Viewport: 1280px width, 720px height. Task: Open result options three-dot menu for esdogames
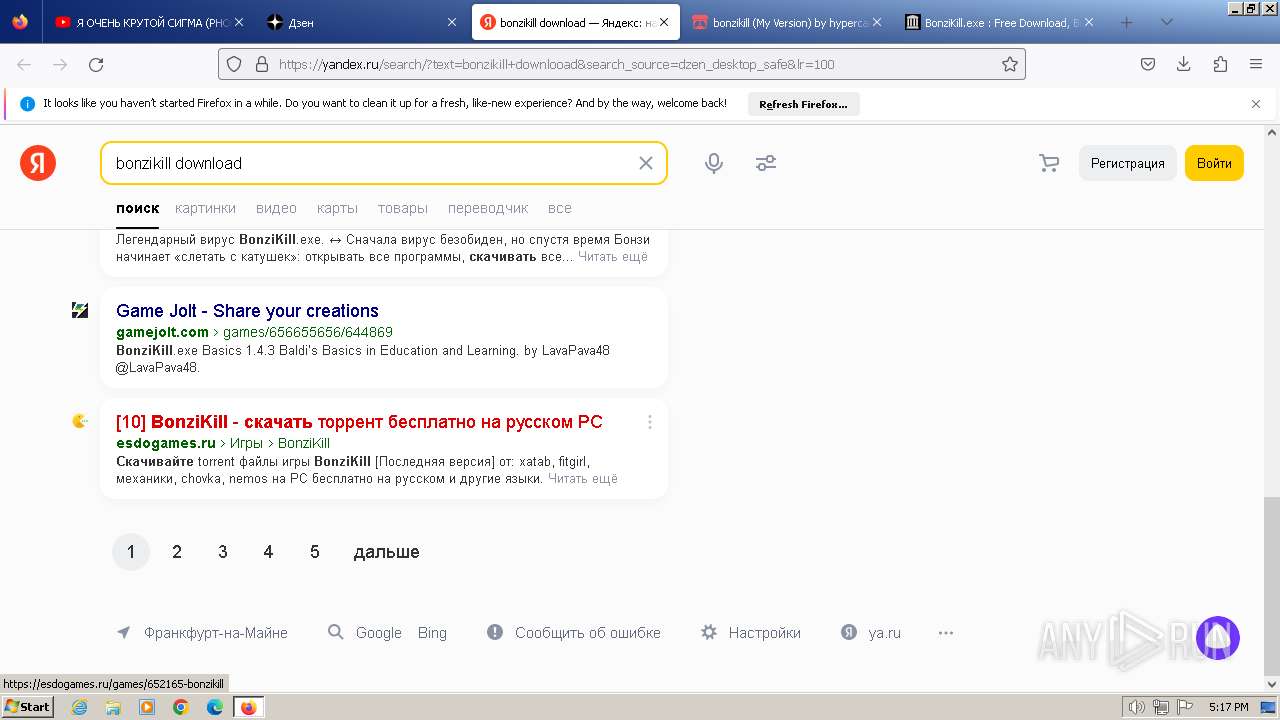(650, 422)
